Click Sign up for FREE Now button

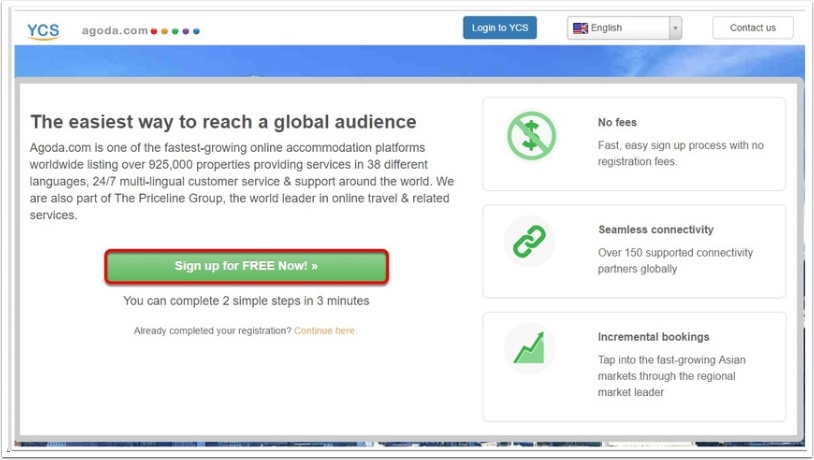247,266
